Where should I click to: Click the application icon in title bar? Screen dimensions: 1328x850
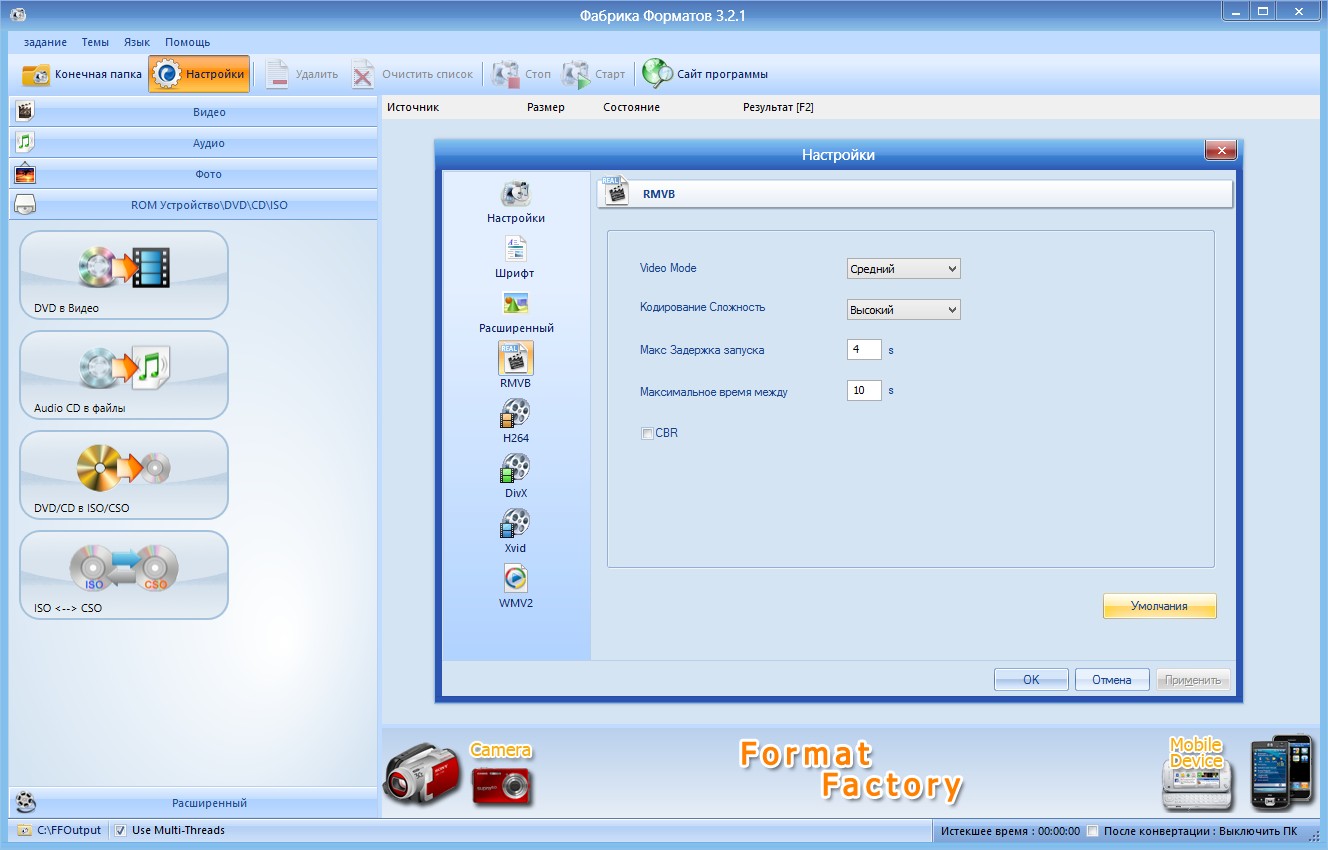17,14
